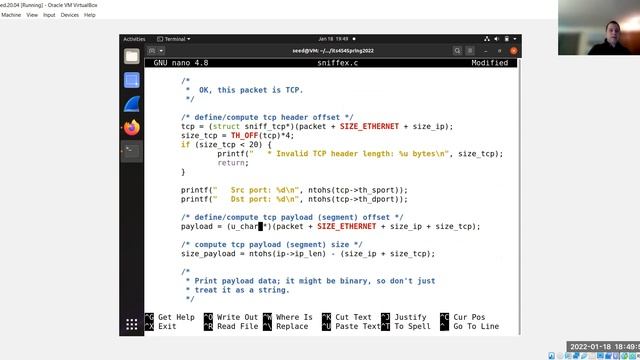Viewport: 640px width, 360px height.
Task: Click the Go To Line shortcut
Action: click(469, 326)
